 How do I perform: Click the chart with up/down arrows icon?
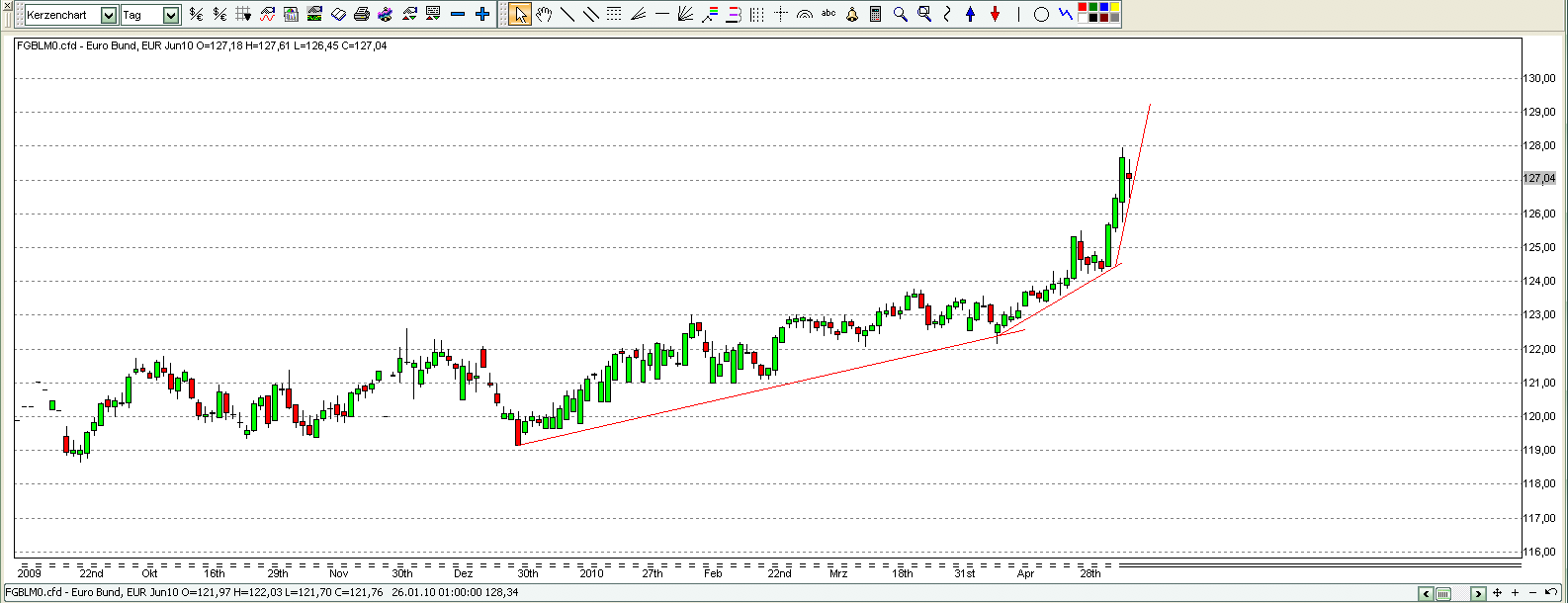408,14
